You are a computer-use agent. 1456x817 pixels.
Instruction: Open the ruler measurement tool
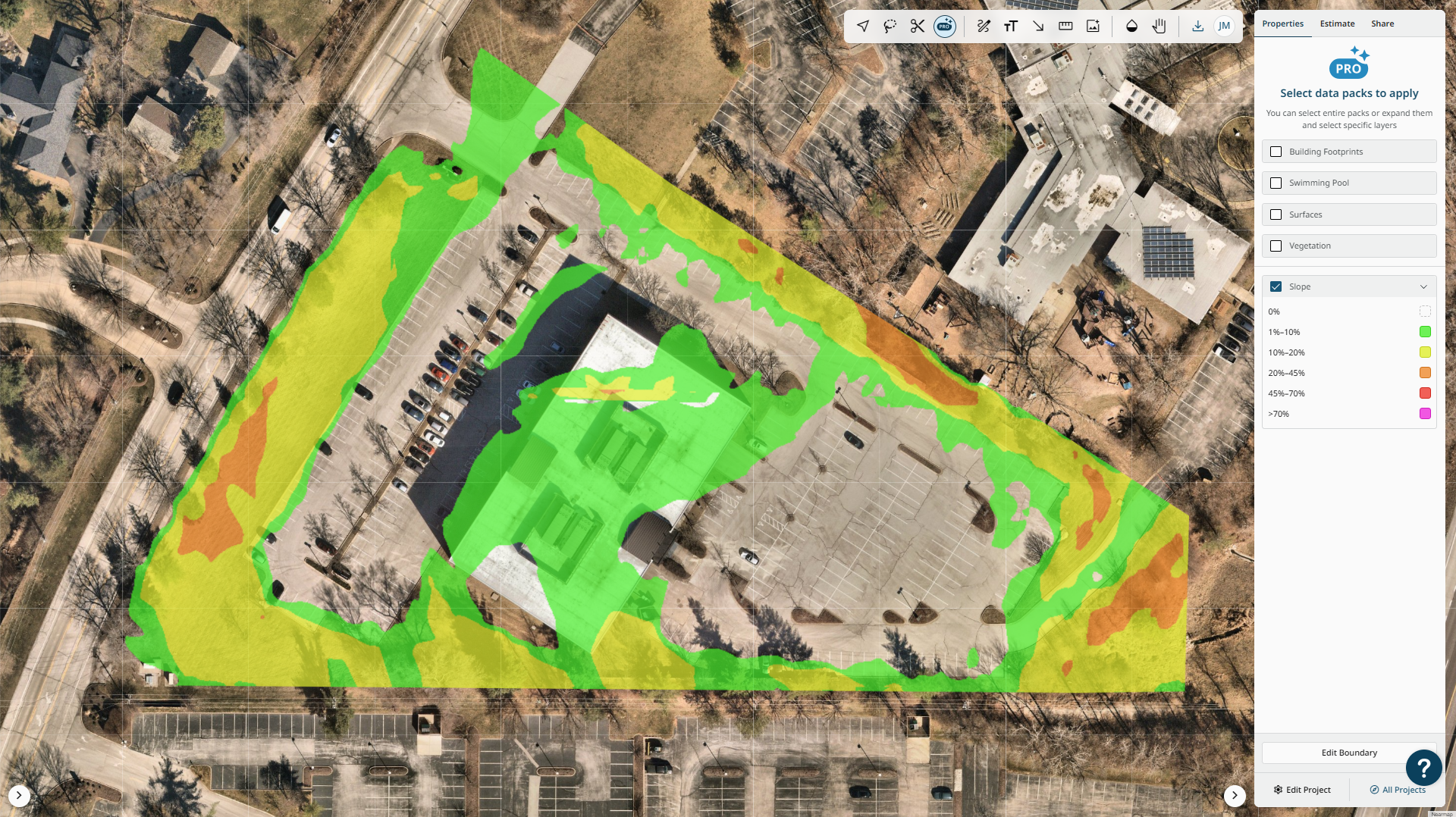[1065, 25]
